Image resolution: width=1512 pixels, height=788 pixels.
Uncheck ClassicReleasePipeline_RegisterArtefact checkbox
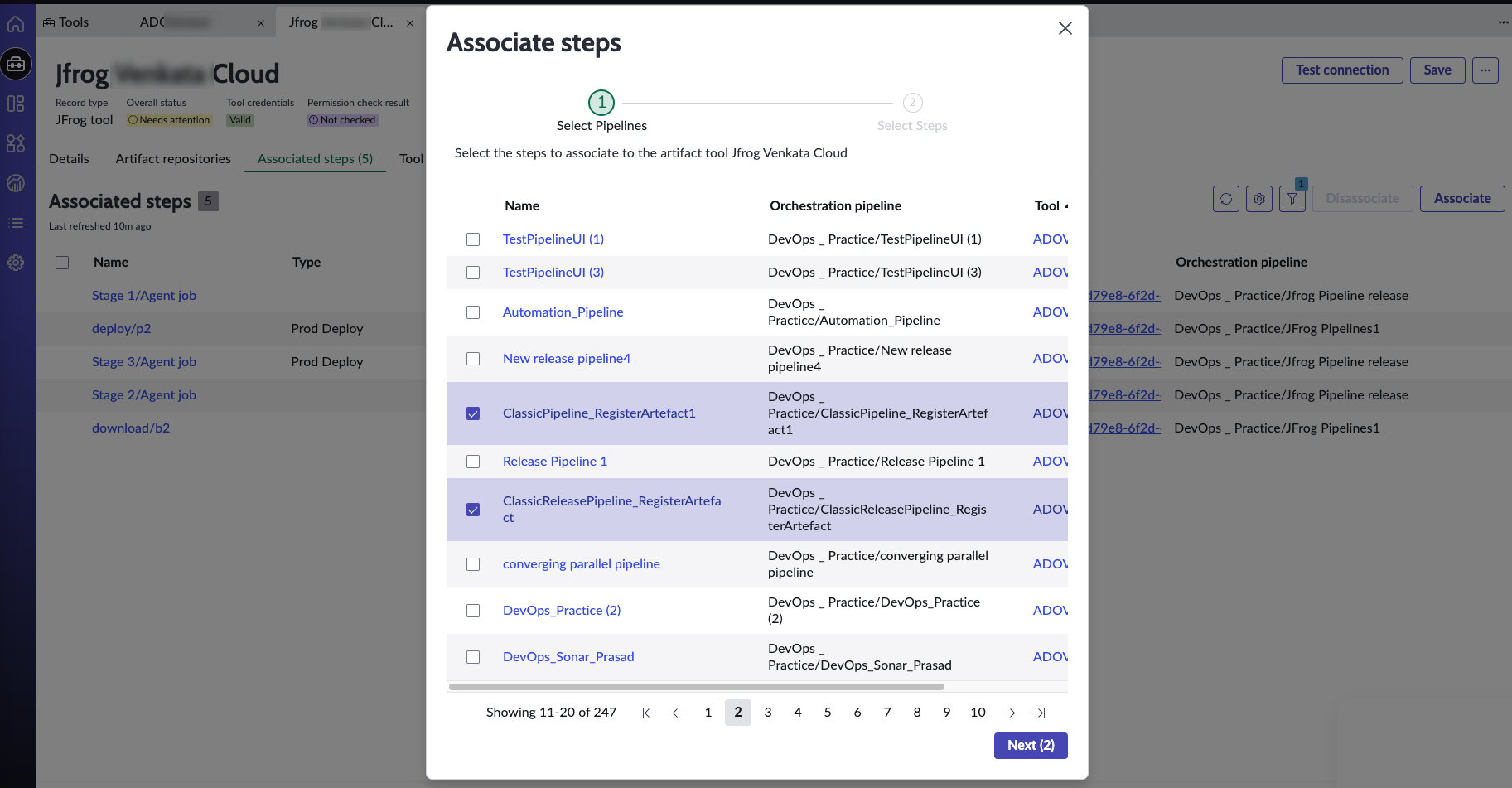click(473, 510)
